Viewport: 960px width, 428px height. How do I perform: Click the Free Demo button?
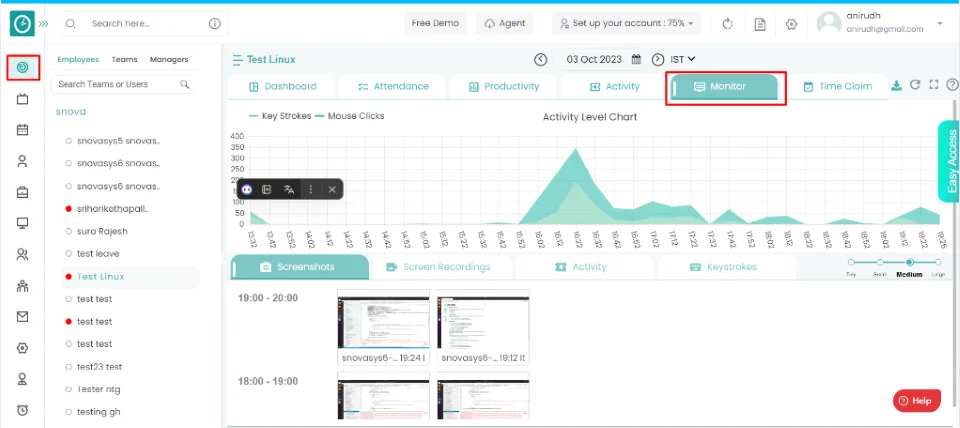click(436, 24)
